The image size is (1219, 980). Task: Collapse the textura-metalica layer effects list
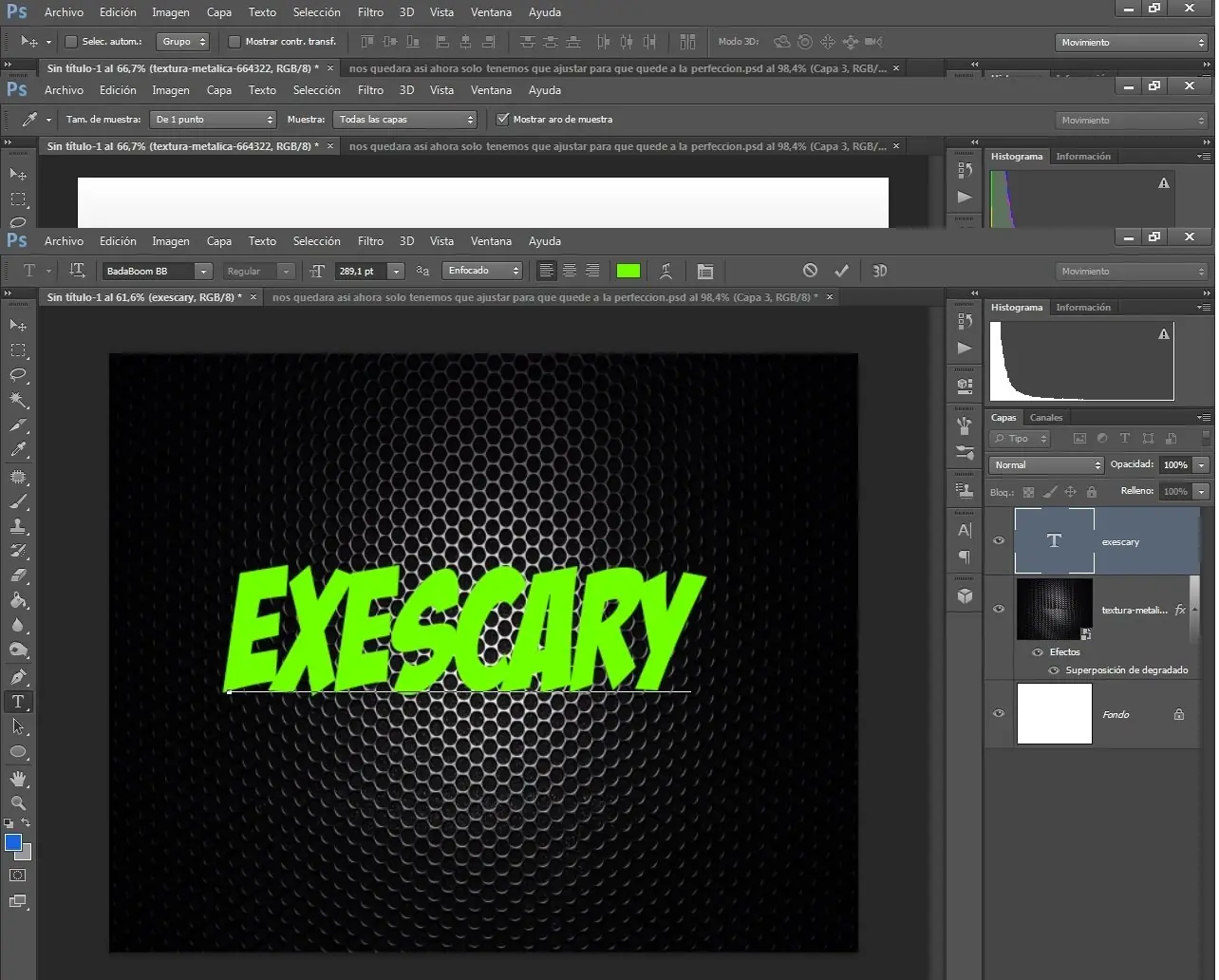(x=1194, y=610)
